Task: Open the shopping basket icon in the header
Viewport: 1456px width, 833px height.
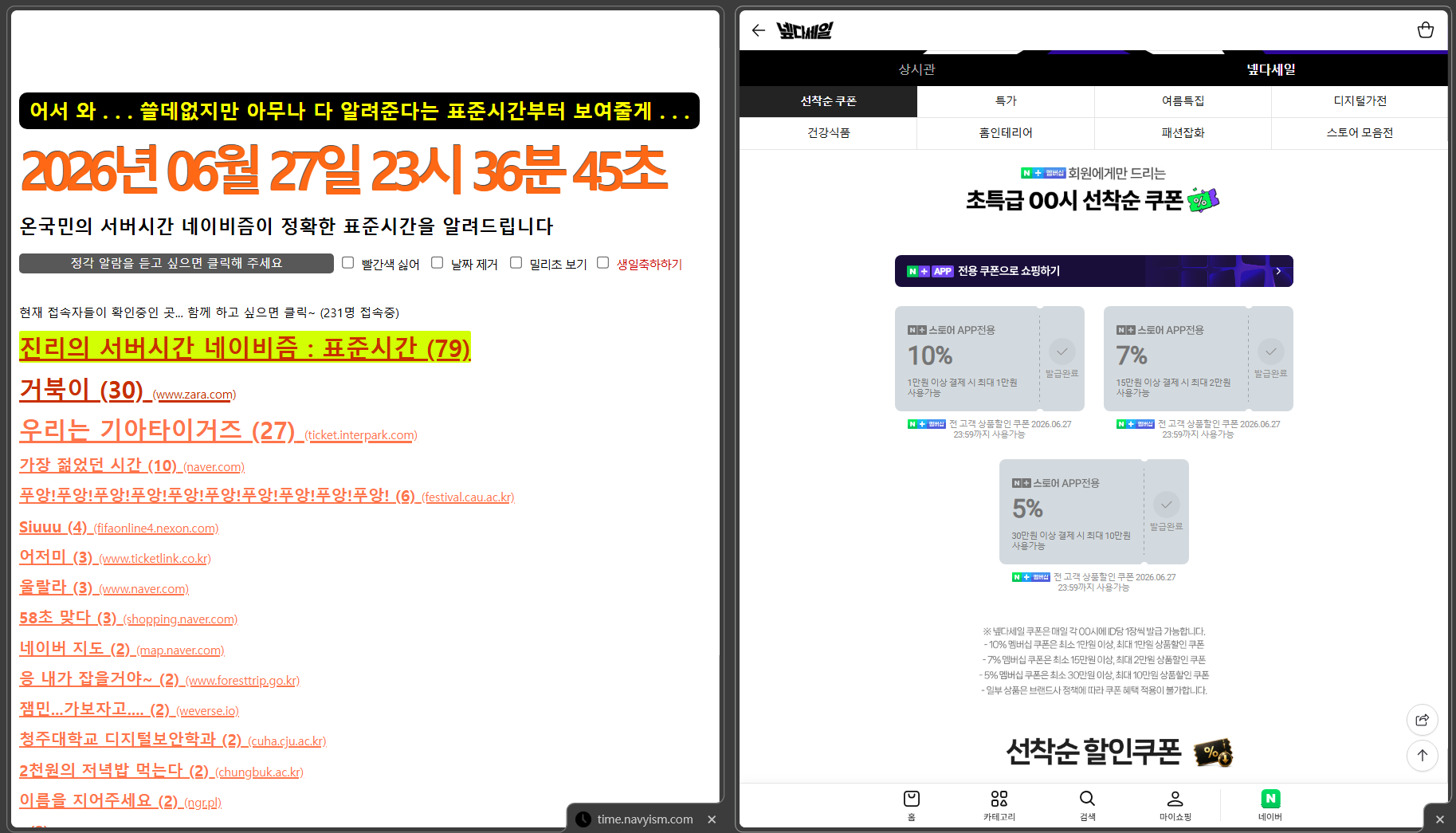Action: pyautogui.click(x=1426, y=30)
